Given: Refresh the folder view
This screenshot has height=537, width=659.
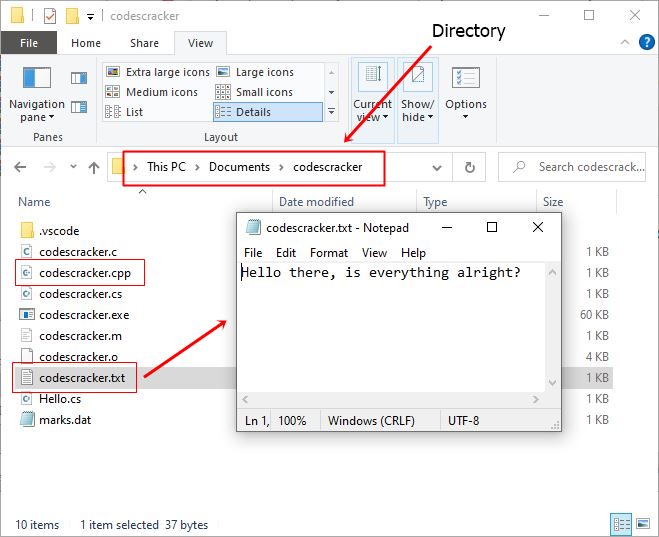Looking at the screenshot, I should point(469,168).
